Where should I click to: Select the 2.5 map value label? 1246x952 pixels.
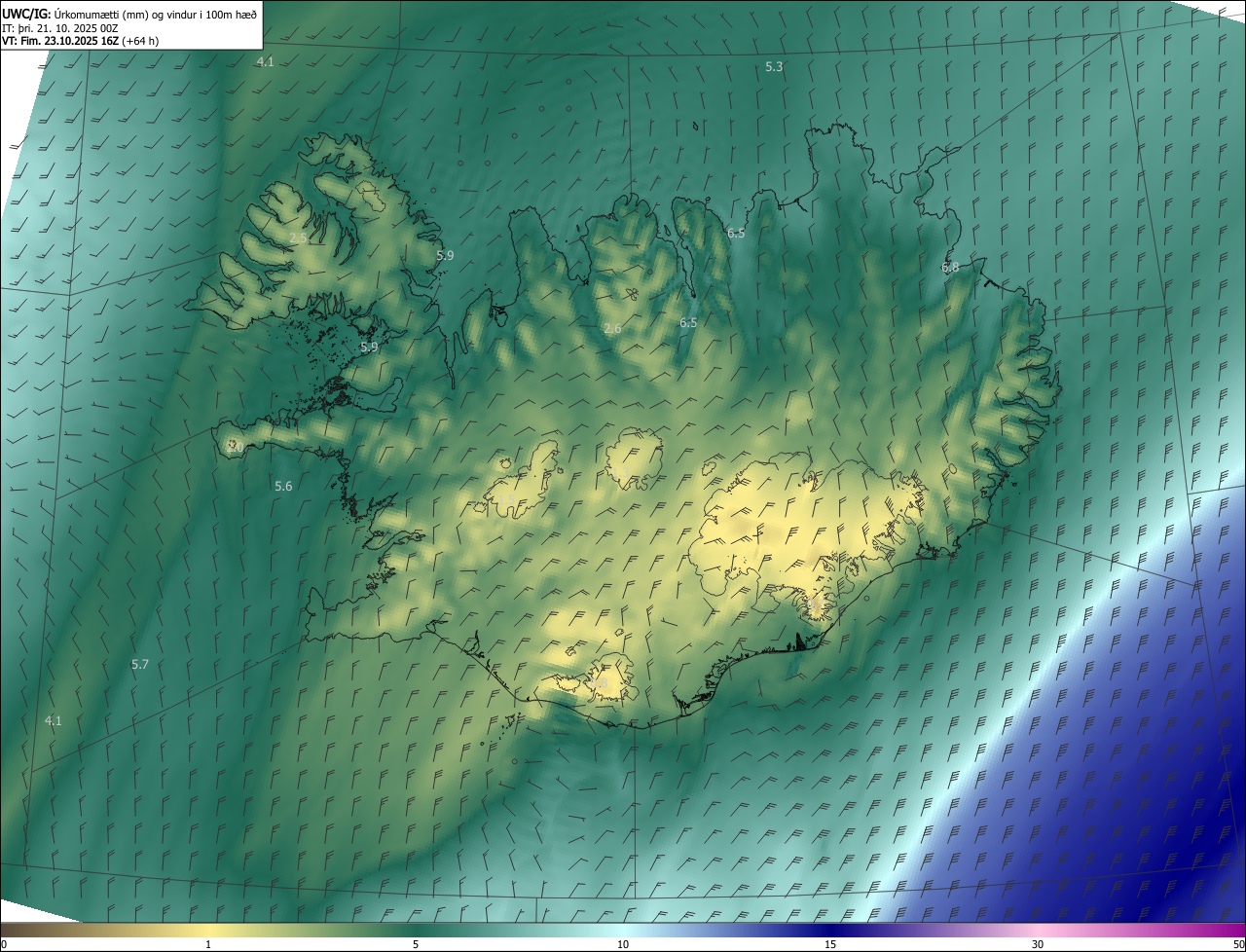tap(298, 238)
